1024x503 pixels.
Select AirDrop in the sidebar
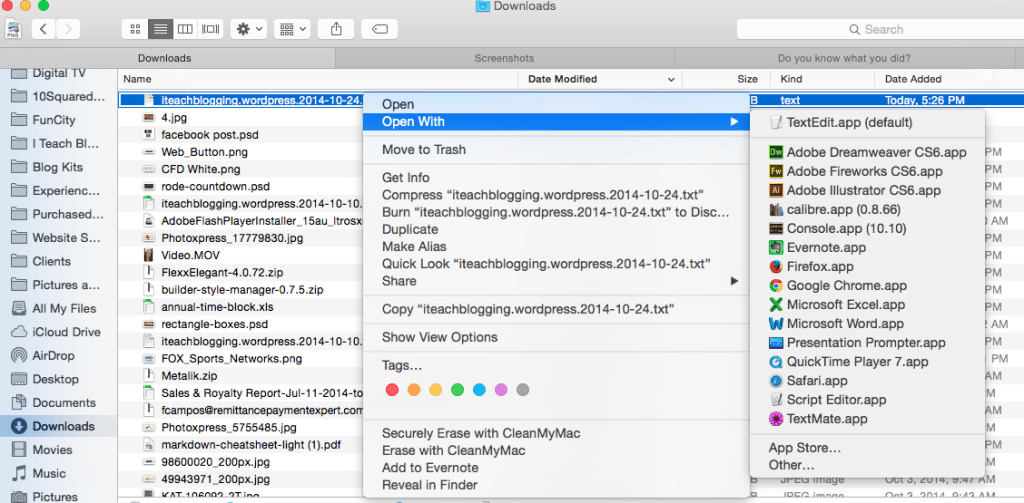tap(55, 355)
